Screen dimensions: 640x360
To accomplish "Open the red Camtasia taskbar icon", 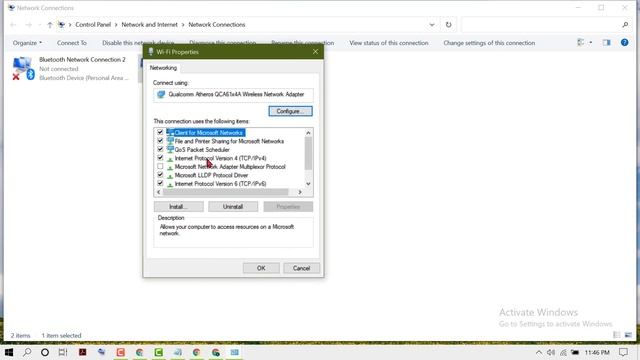I will (x=120, y=352).
